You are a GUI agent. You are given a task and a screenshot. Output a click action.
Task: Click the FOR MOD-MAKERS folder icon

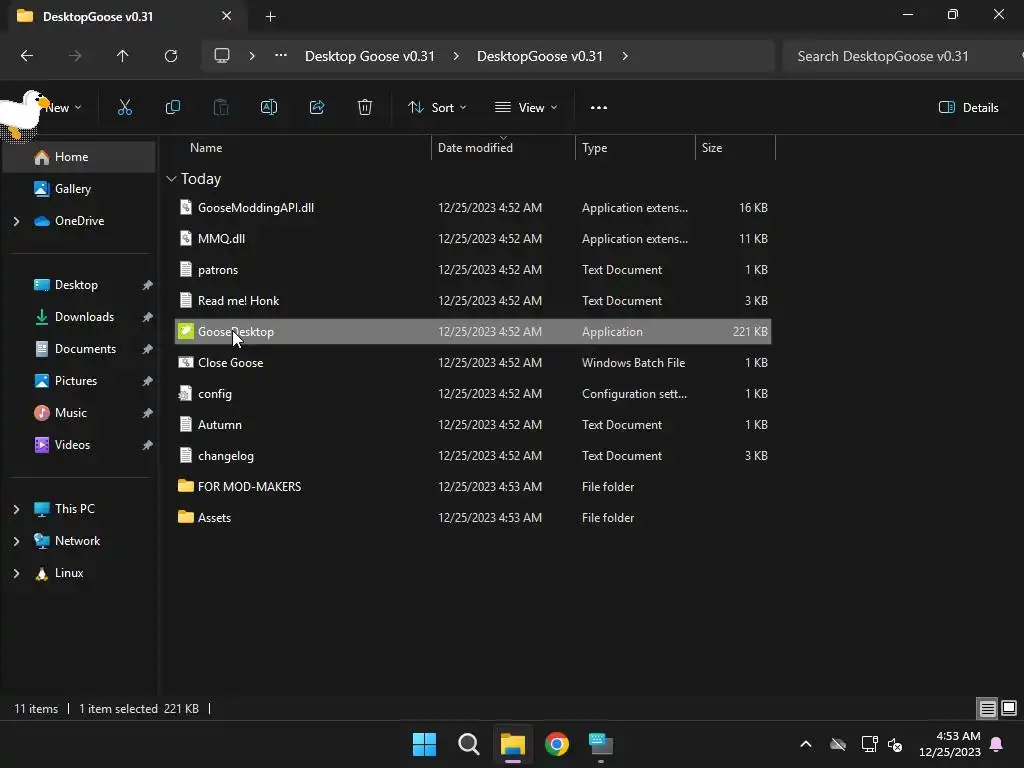tap(186, 487)
